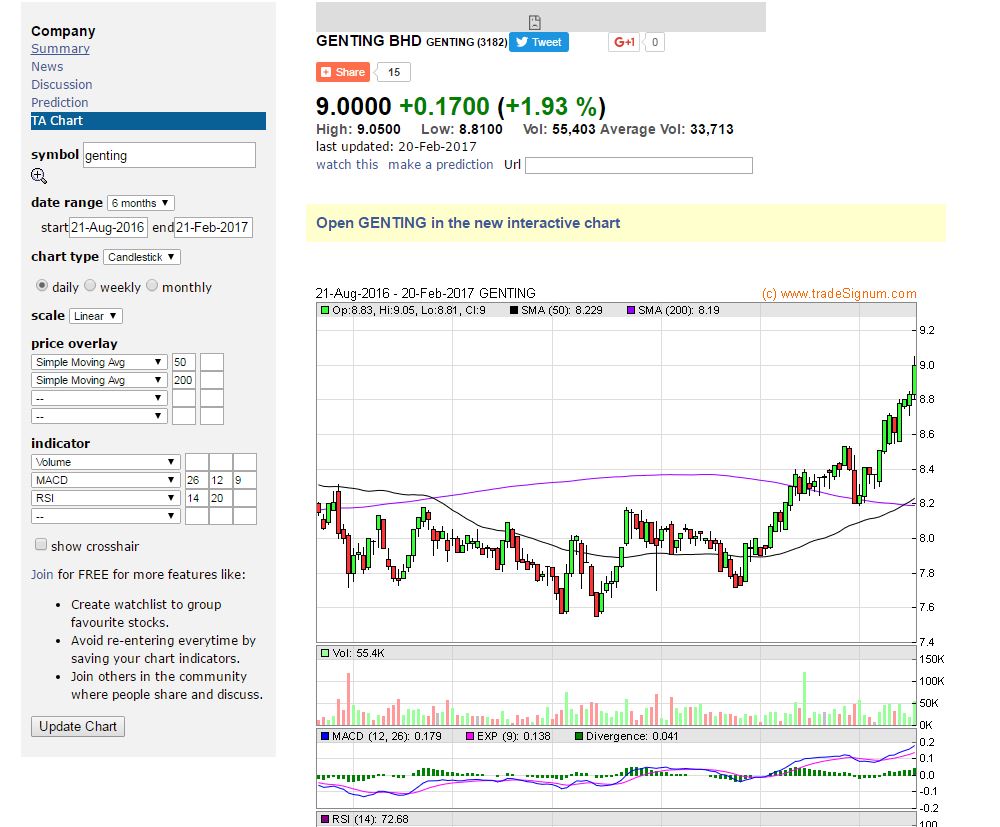
Task: Click the Tweet button
Action: pyautogui.click(x=539, y=42)
